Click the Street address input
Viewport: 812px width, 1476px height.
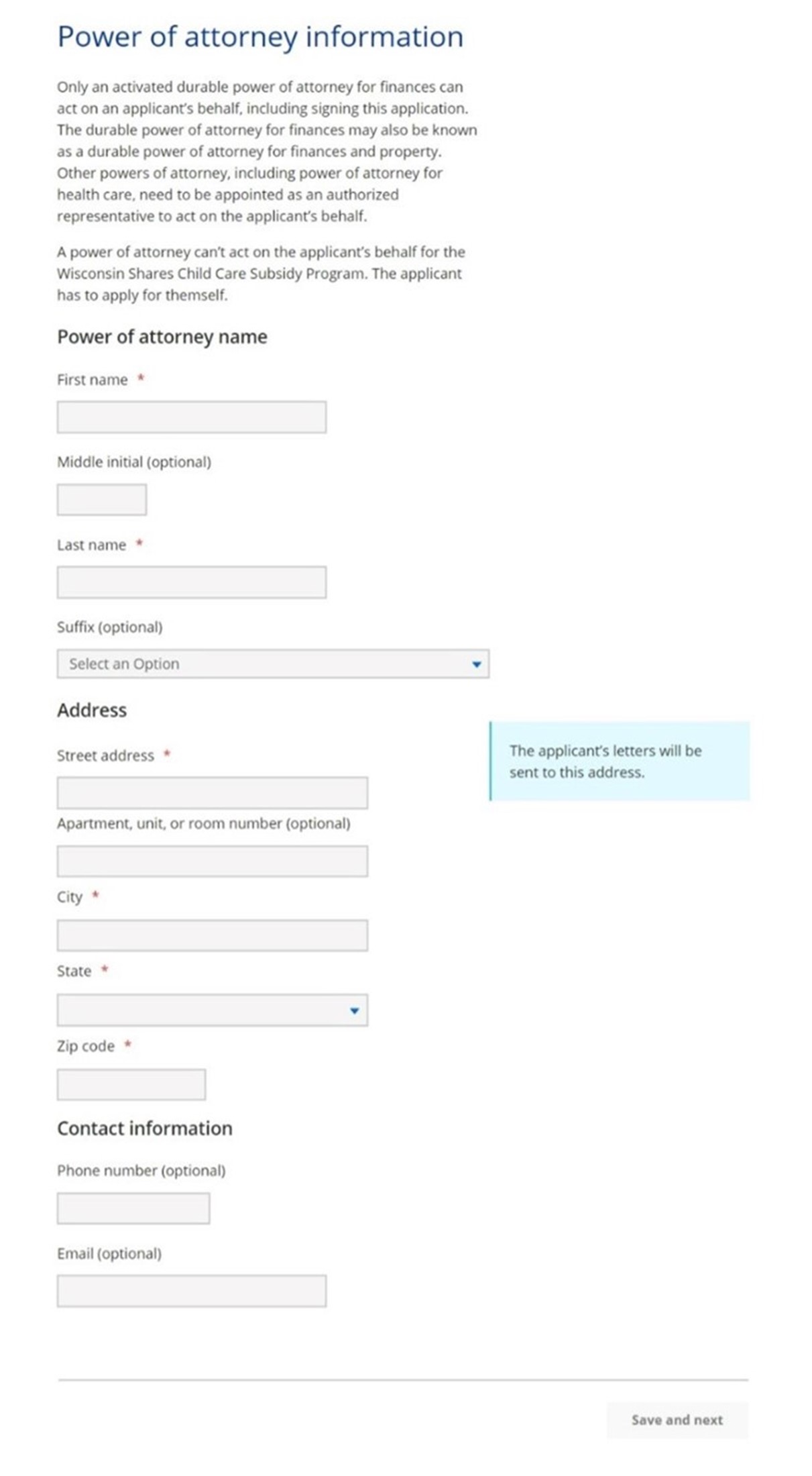pyautogui.click(x=212, y=793)
